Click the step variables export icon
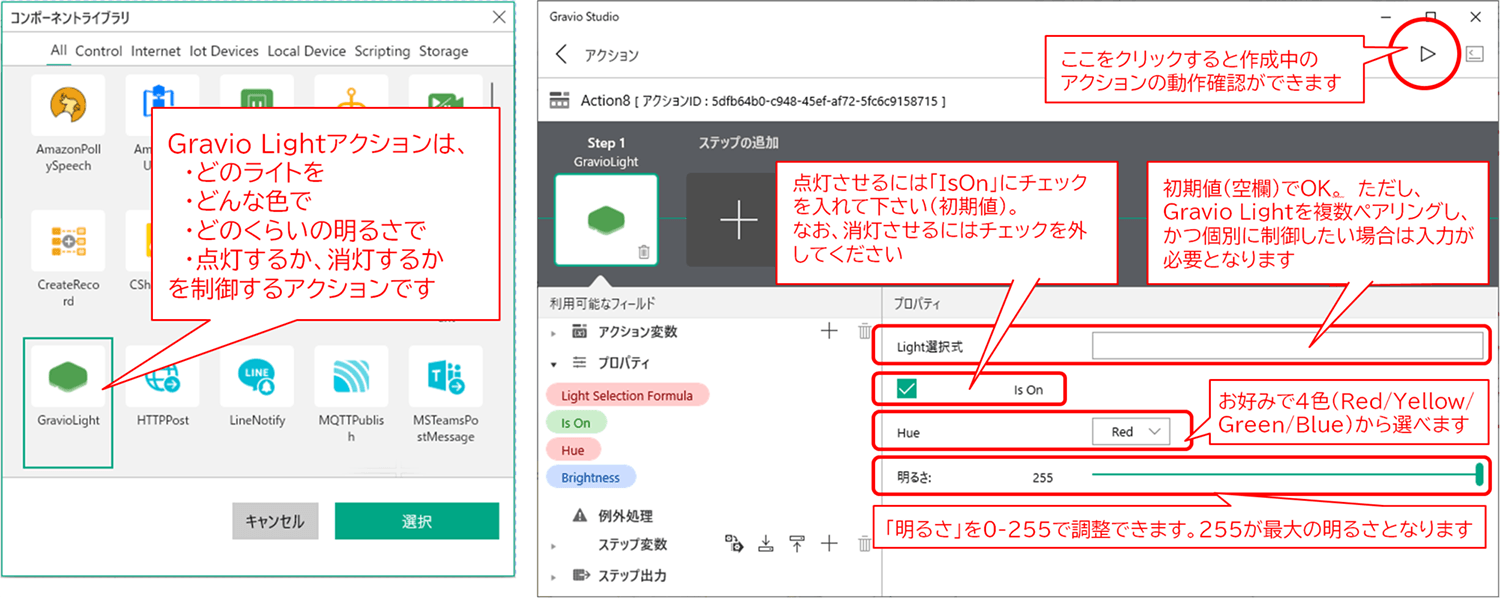The image size is (1500, 598). 797,544
